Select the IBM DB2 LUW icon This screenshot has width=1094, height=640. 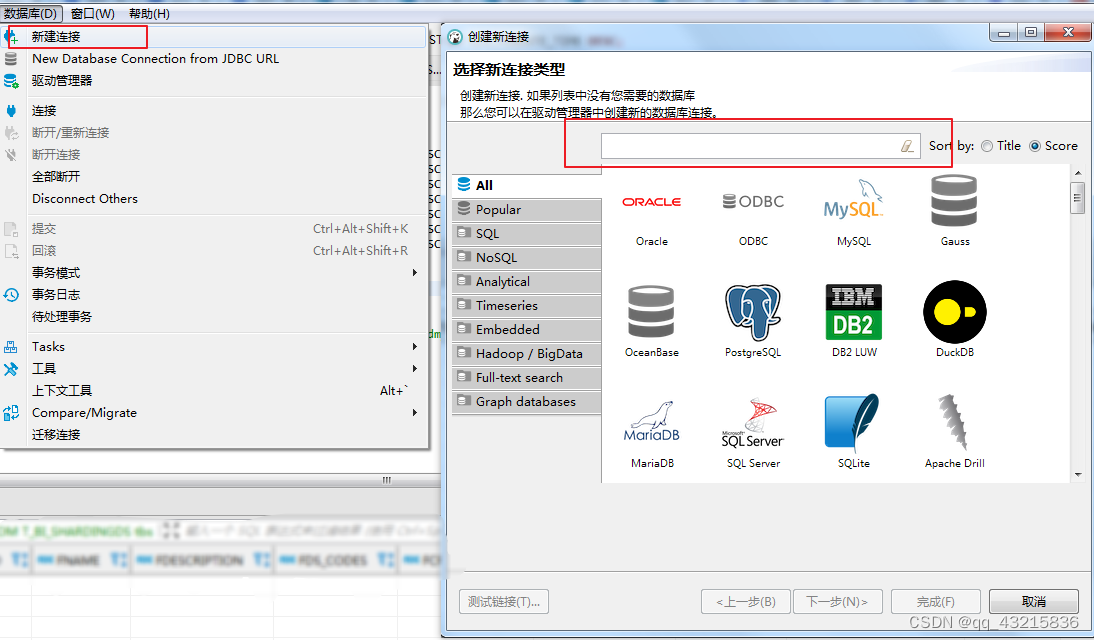click(x=853, y=312)
